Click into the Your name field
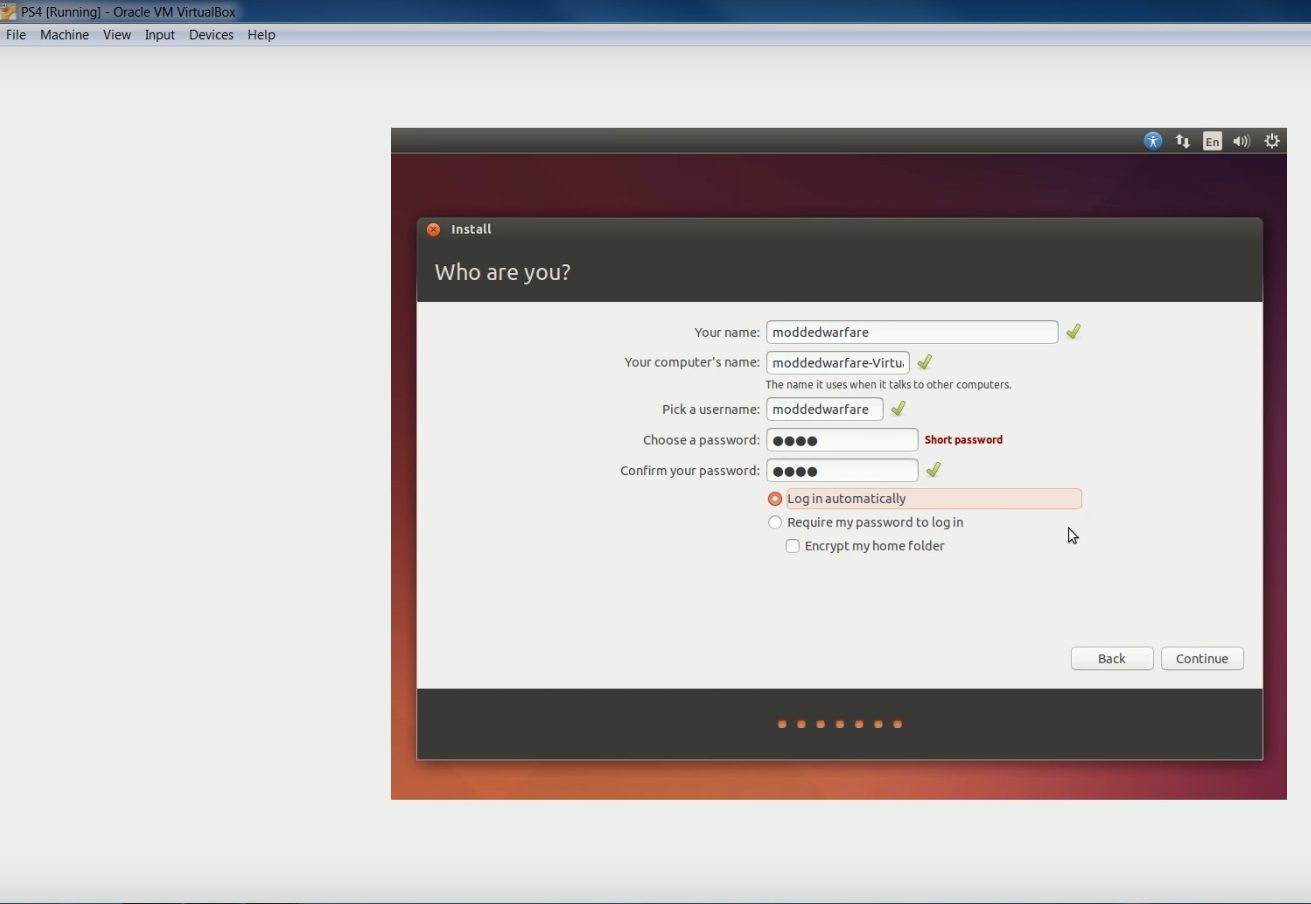This screenshot has width=1311, height=904. (x=912, y=332)
